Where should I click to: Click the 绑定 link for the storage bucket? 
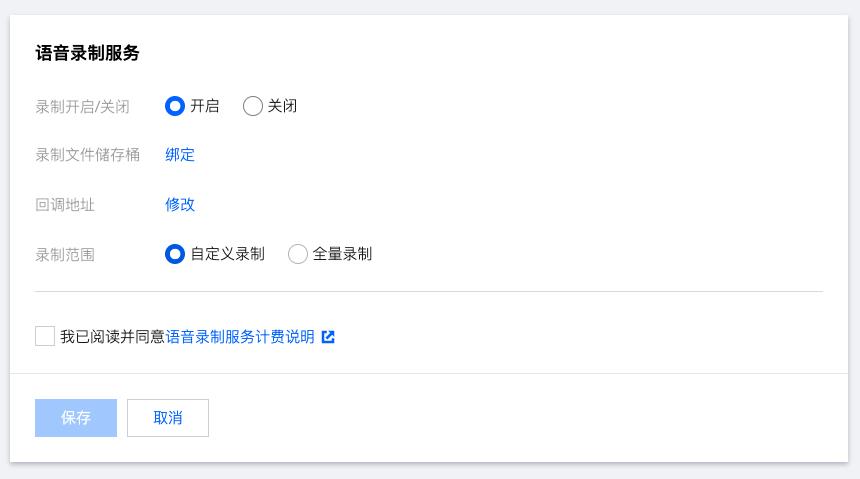[180, 155]
